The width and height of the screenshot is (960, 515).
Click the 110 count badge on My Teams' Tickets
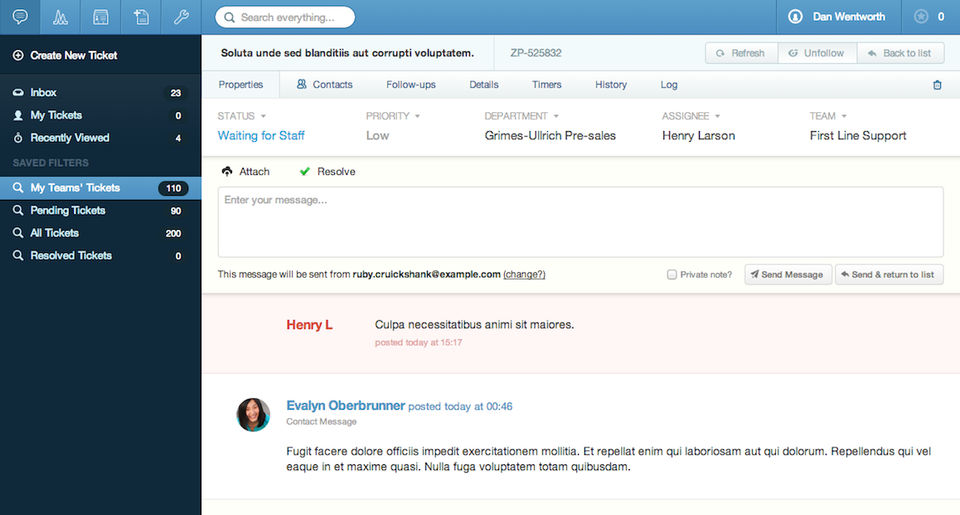173,188
